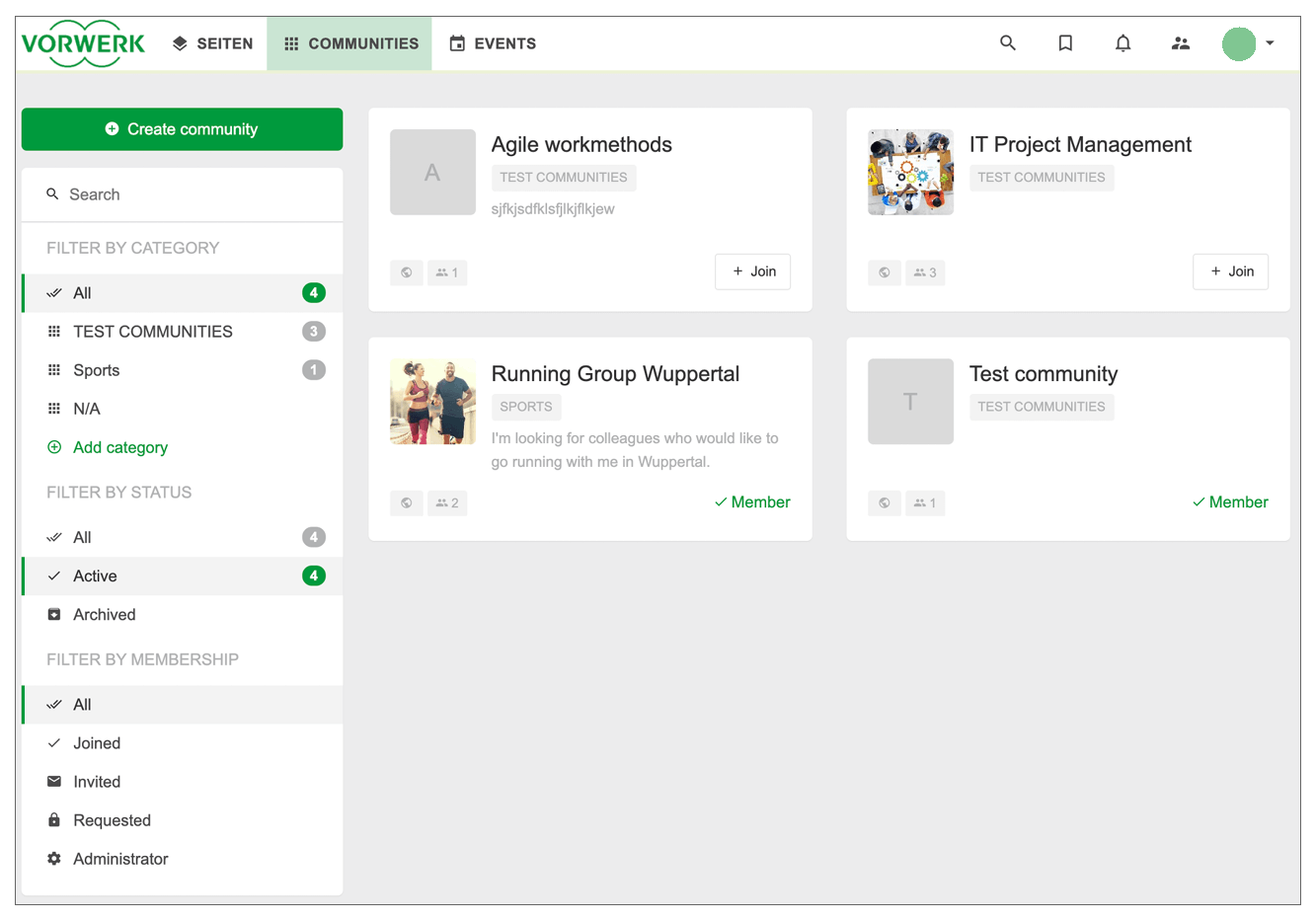
Task: Click the globe icon on Agile workmethods card
Action: [406, 271]
